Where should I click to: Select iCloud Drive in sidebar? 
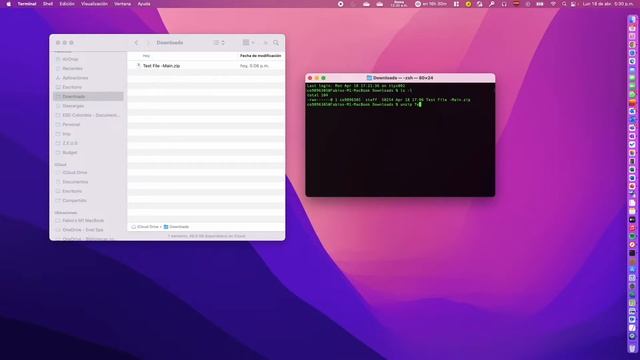point(74,173)
